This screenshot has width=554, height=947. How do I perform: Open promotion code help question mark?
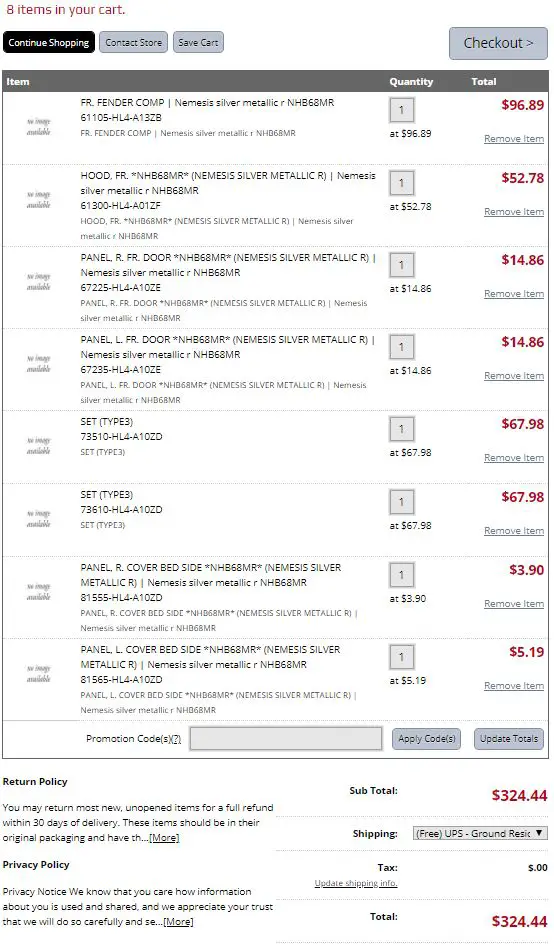pos(176,739)
